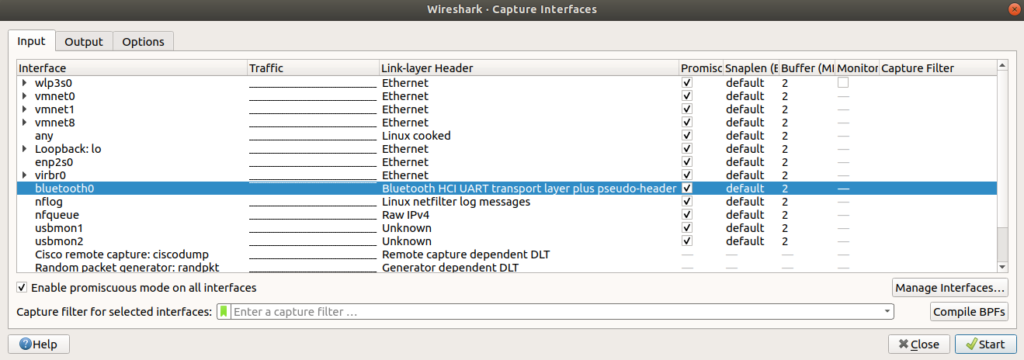This screenshot has height=360, width=1024.
Task: Click Generator dependent DLT cell
Action: [451, 267]
